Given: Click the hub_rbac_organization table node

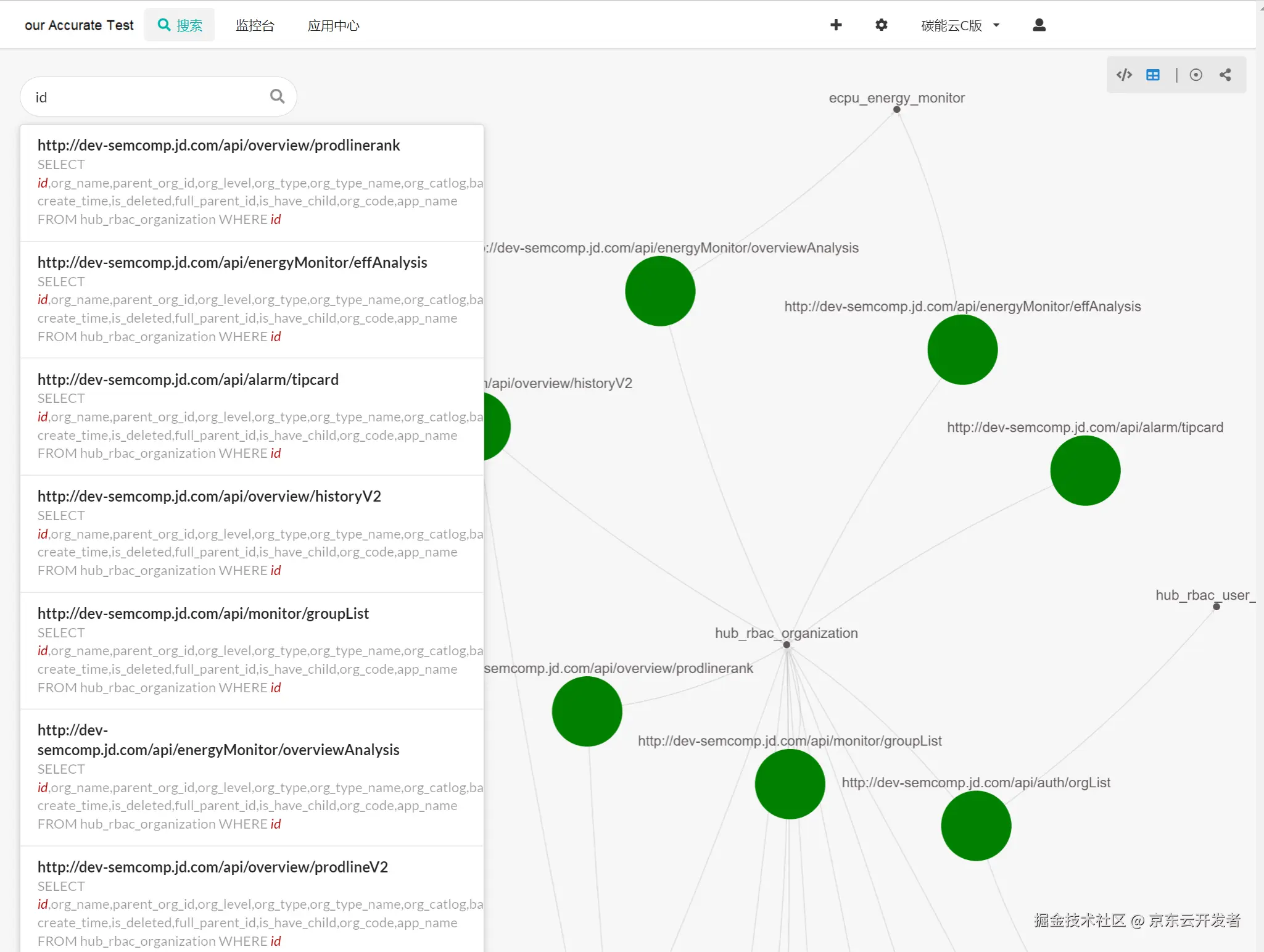Looking at the screenshot, I should (x=787, y=645).
